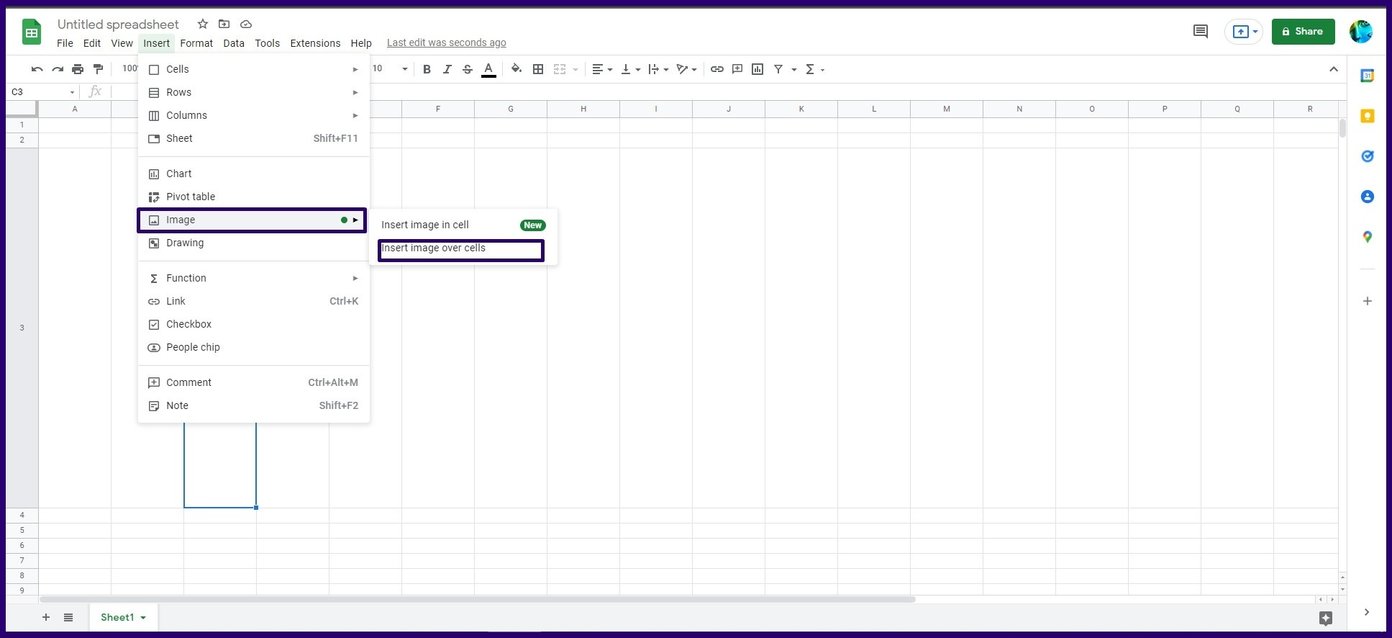The image size is (1392, 638).
Task: Open the Help menu
Action: click(x=361, y=43)
